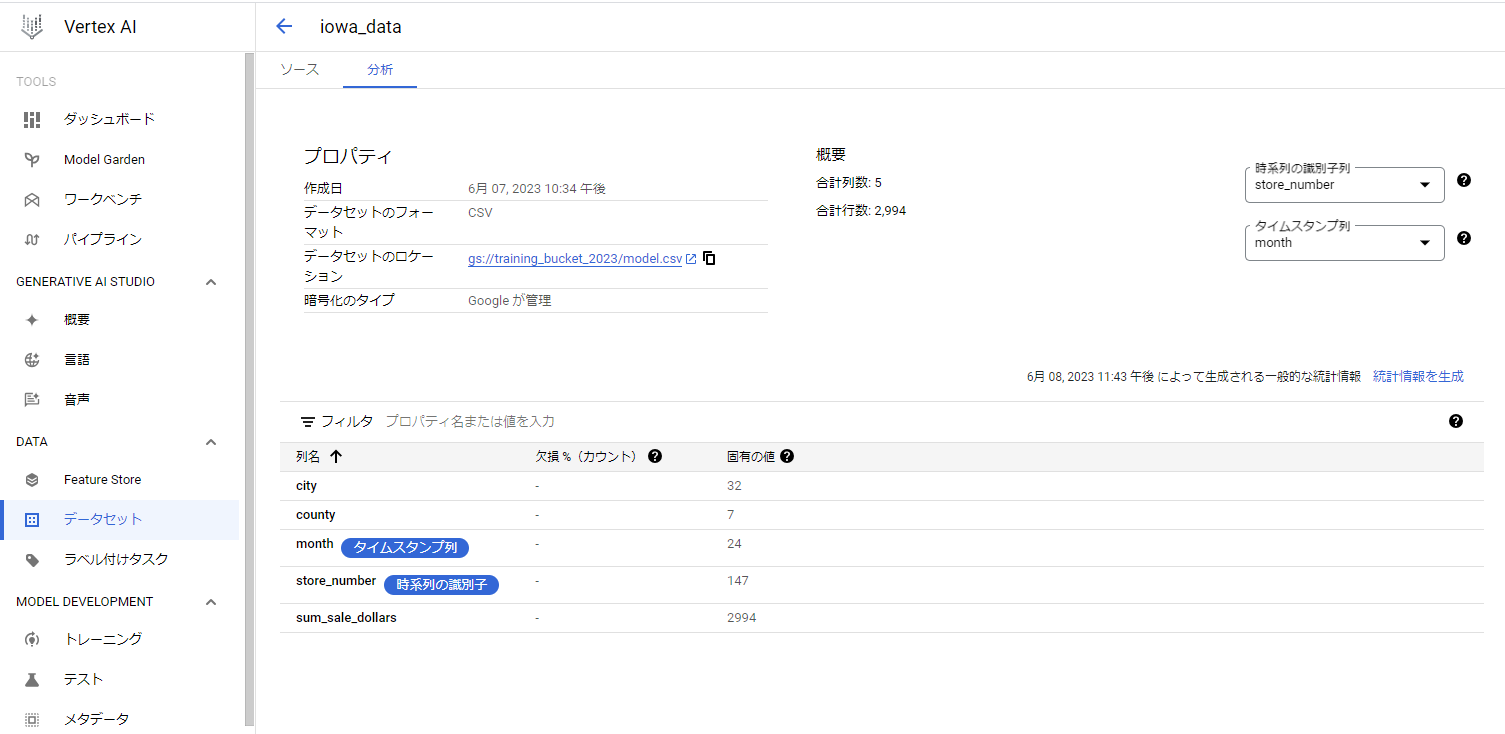
Task: Open データセット in the sidebar
Action: [120, 520]
